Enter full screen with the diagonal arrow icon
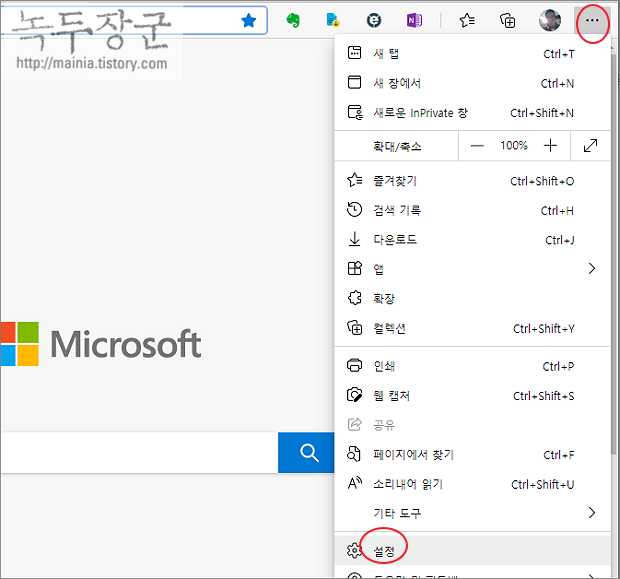Viewport: 620px width, 579px height. point(590,146)
